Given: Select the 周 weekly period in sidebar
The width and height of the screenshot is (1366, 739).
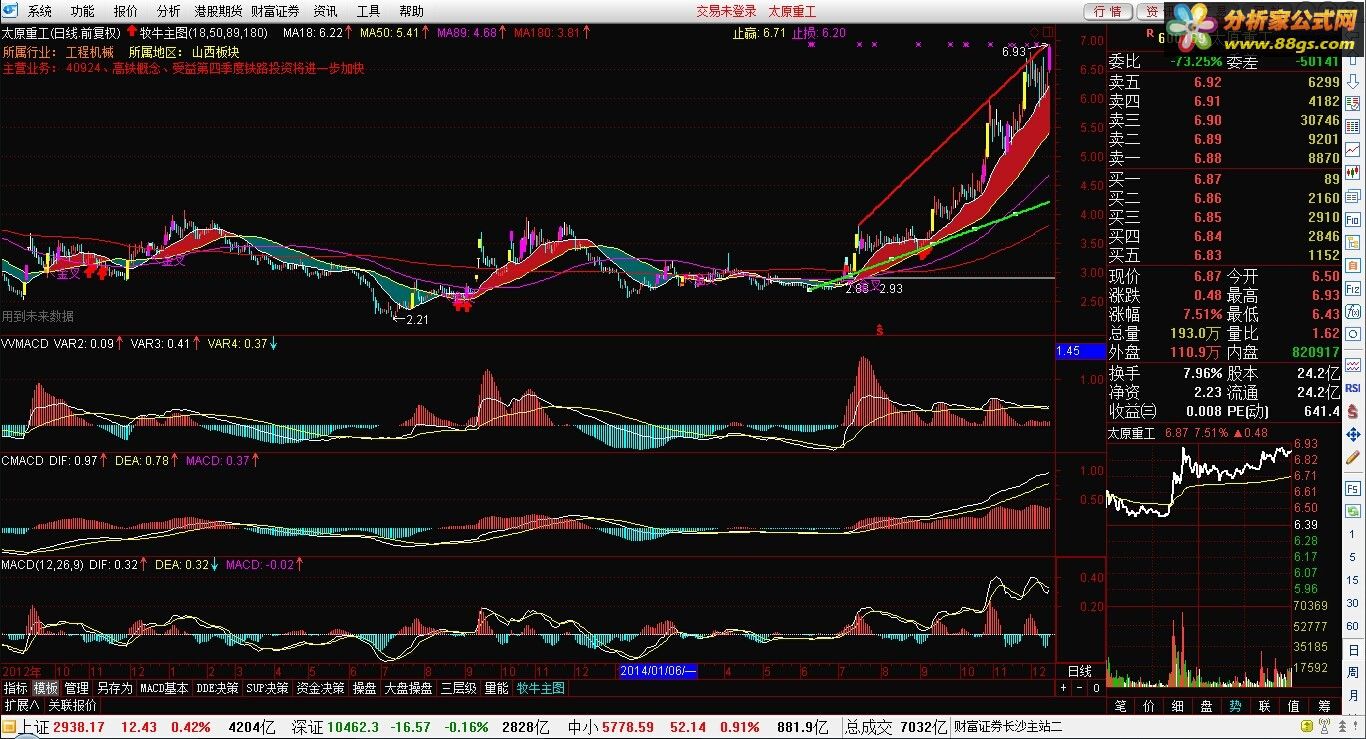Looking at the screenshot, I should (x=1352, y=671).
